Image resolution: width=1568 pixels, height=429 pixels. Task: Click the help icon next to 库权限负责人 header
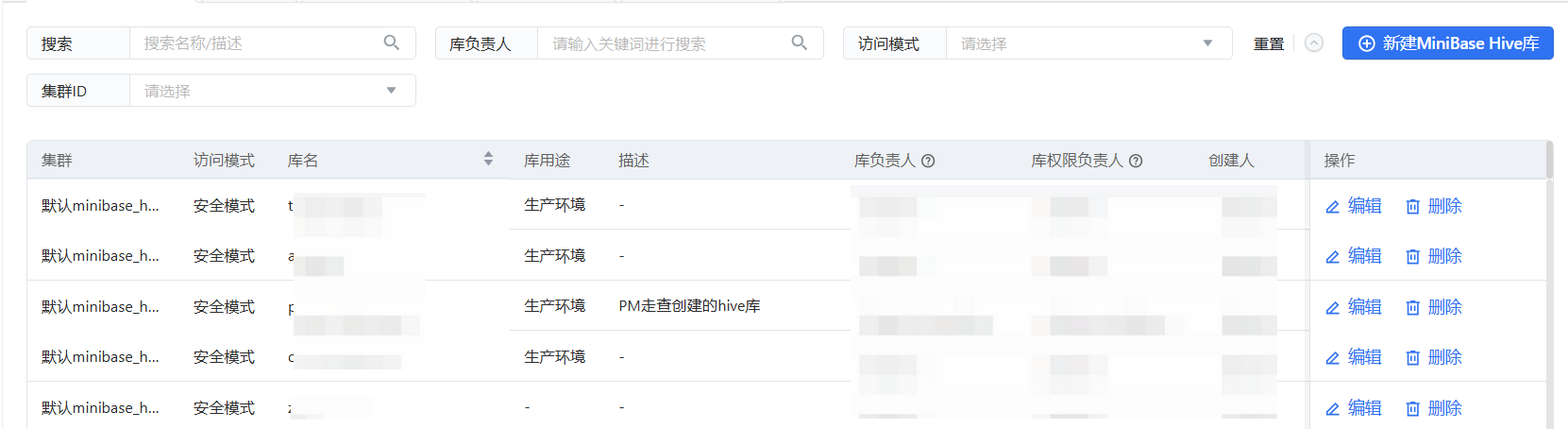1136,161
